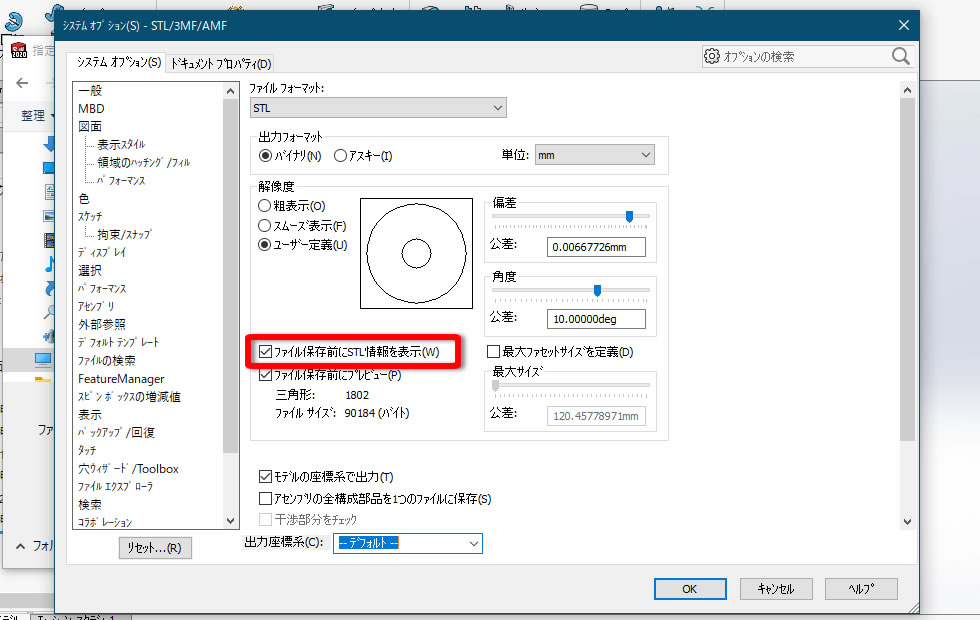Select 表示 in the category list
The width and height of the screenshot is (980, 620).
coord(90,415)
